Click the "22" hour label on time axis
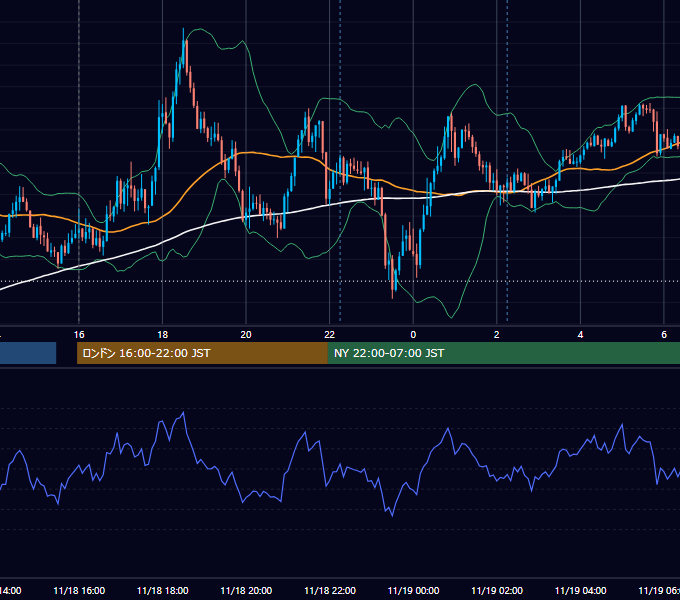 point(330,335)
